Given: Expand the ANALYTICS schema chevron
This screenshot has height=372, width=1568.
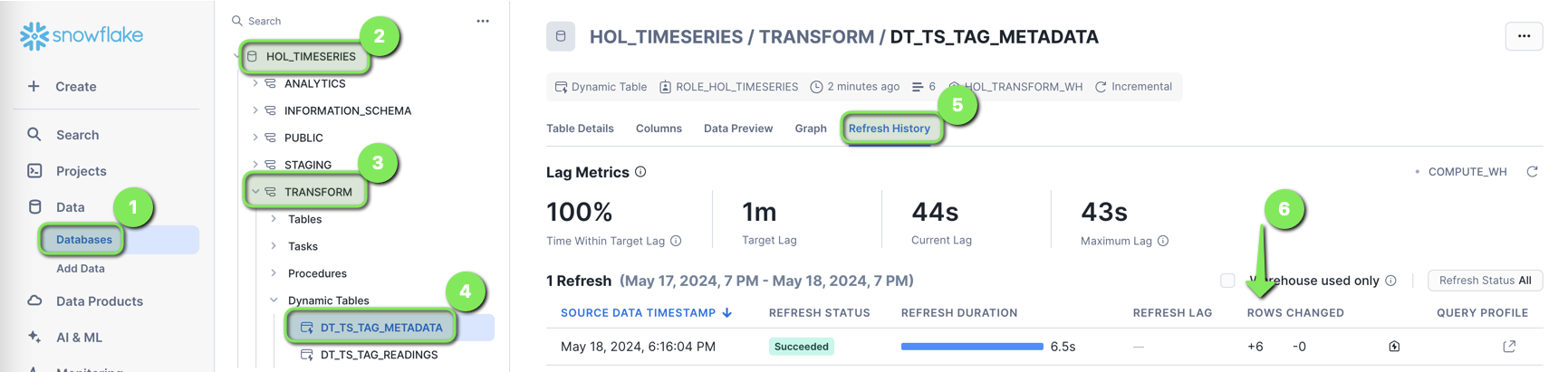Looking at the screenshot, I should coord(255,83).
